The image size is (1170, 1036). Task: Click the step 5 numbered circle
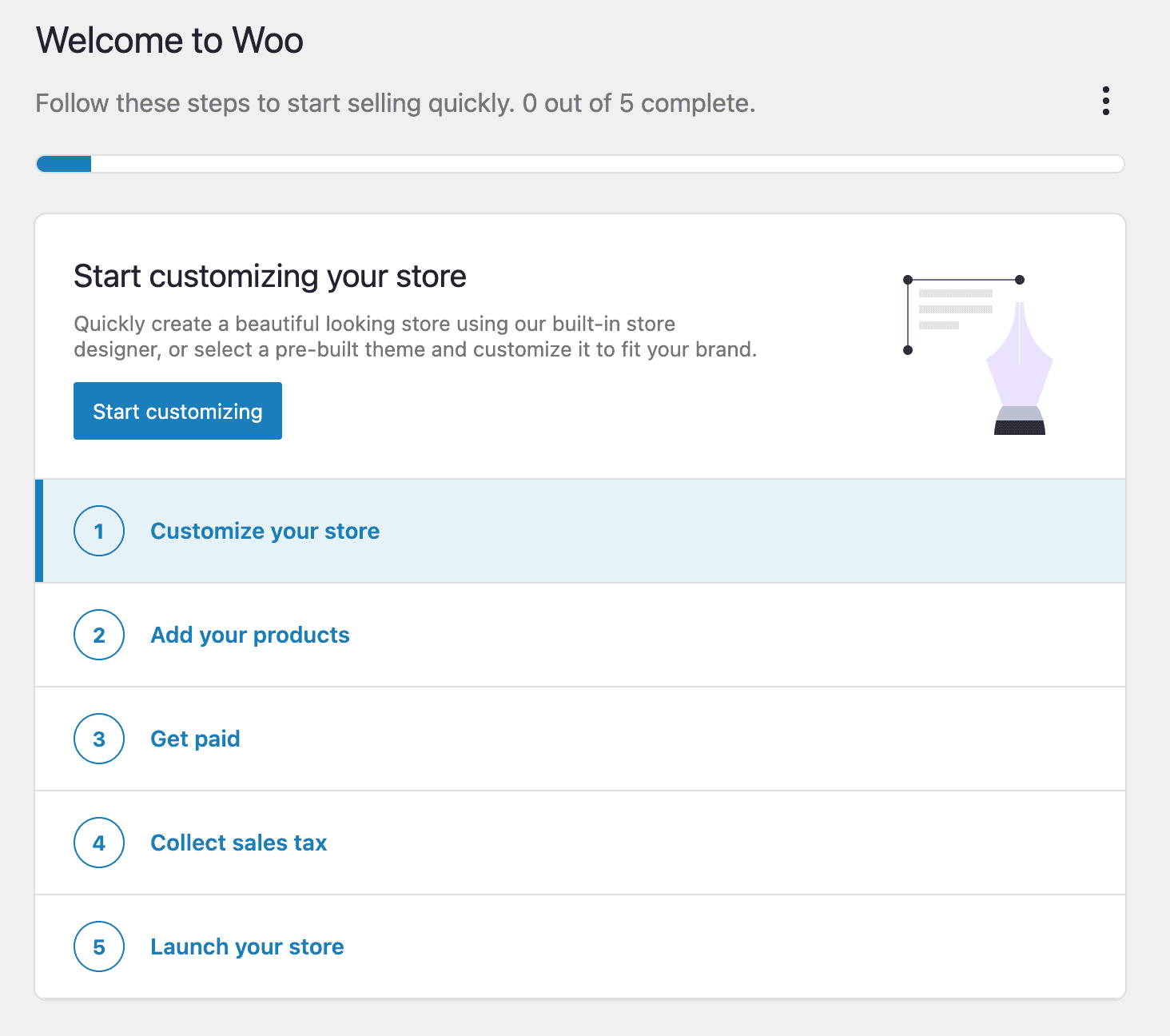tap(99, 946)
